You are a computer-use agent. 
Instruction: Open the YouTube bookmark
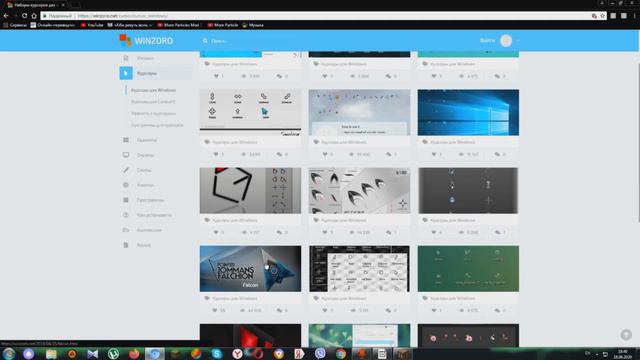(x=92, y=25)
